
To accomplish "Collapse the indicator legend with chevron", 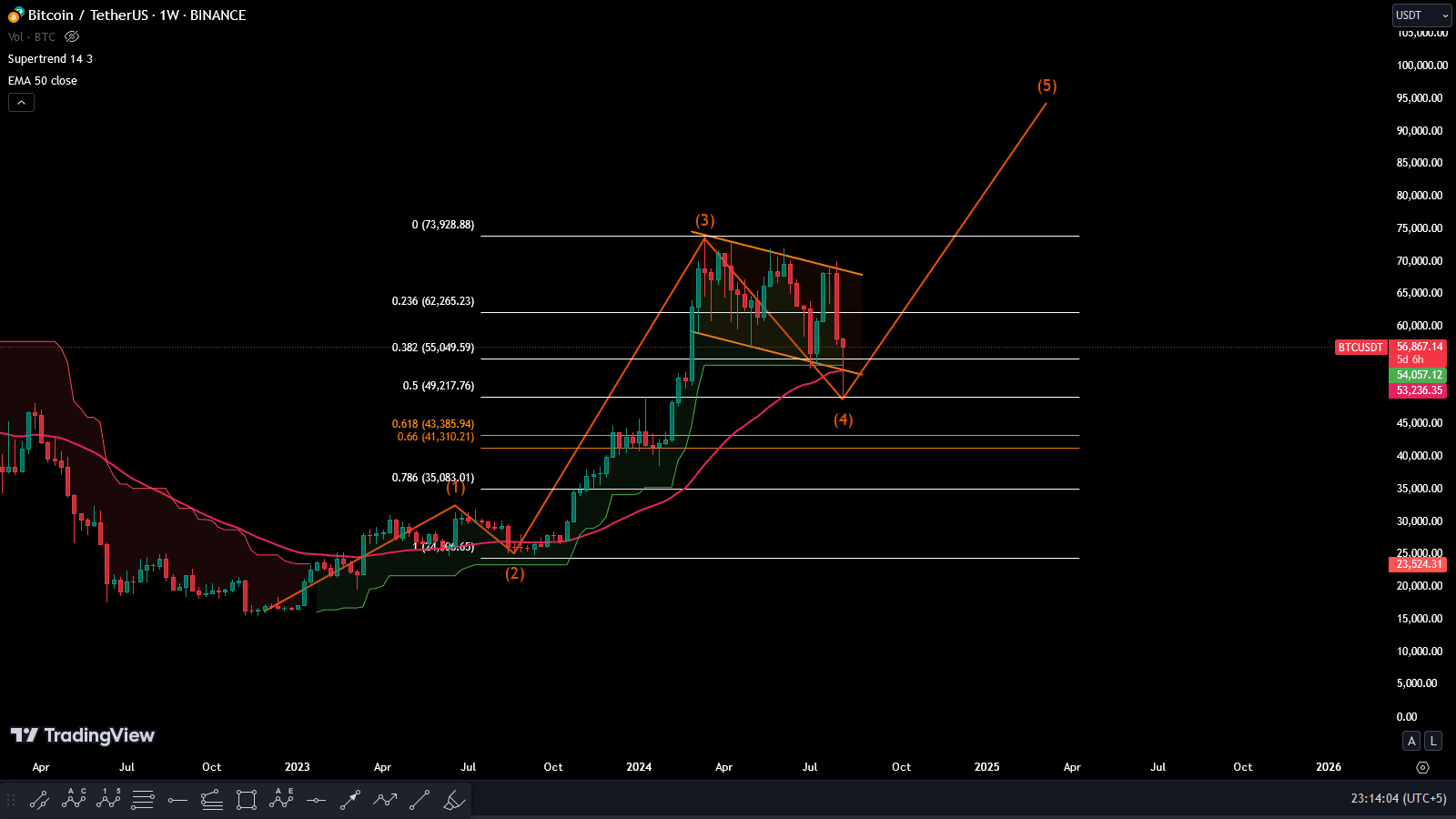I will (x=21, y=103).
